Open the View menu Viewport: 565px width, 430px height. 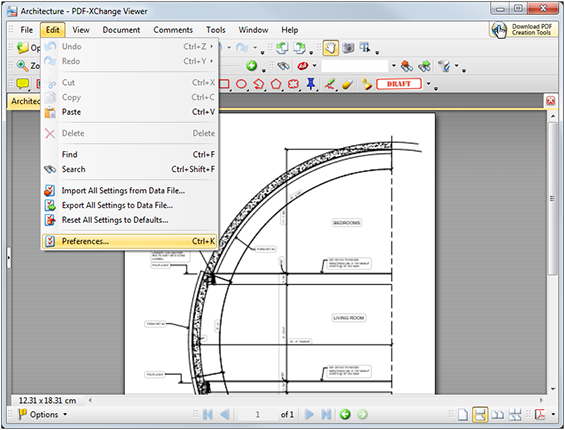click(x=81, y=30)
